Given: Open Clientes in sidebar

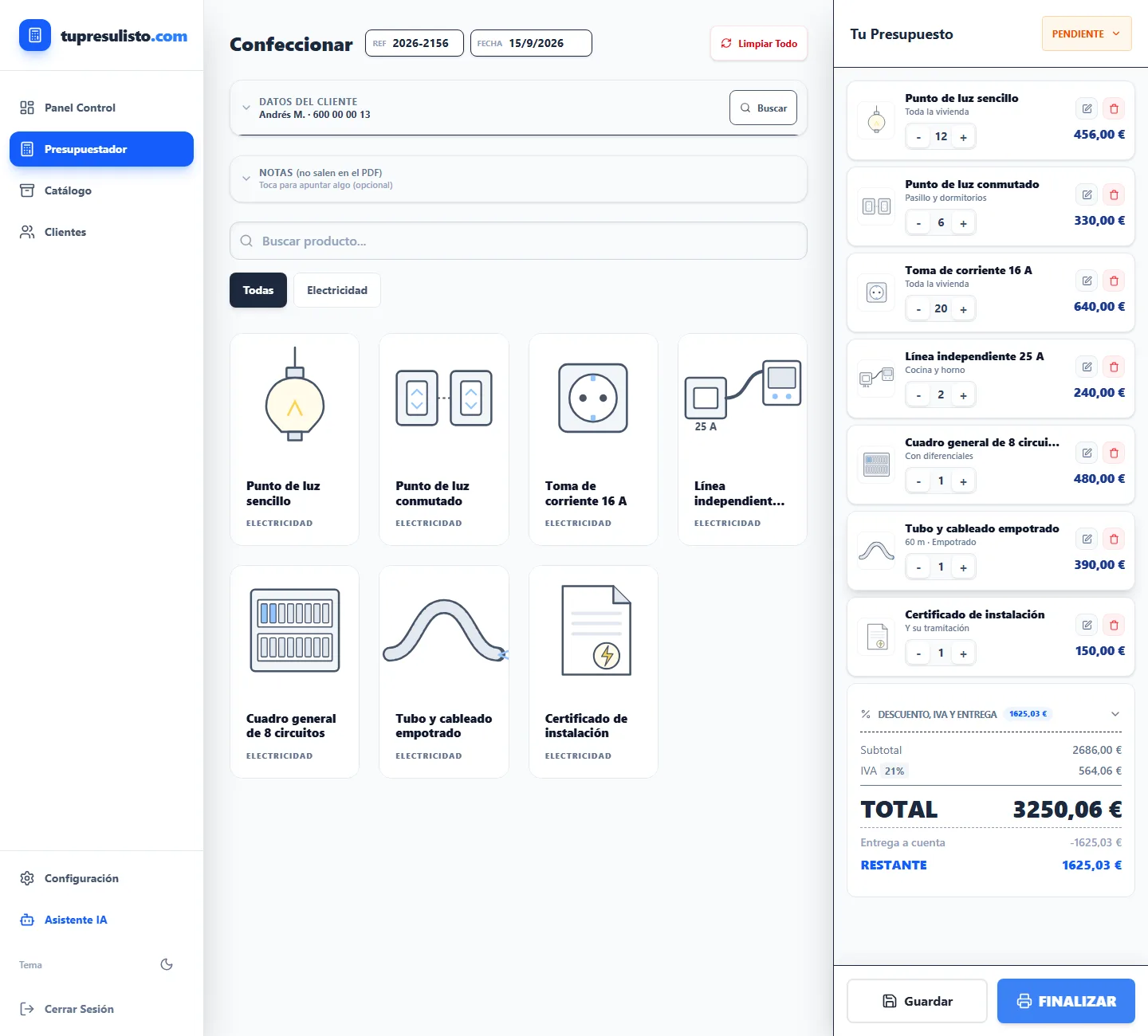Looking at the screenshot, I should [101, 232].
